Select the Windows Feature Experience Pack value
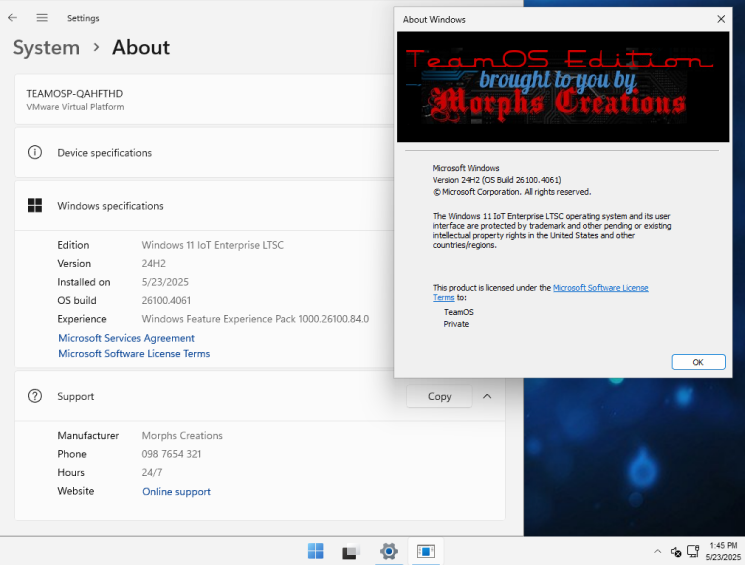The image size is (745, 565). coord(255,319)
